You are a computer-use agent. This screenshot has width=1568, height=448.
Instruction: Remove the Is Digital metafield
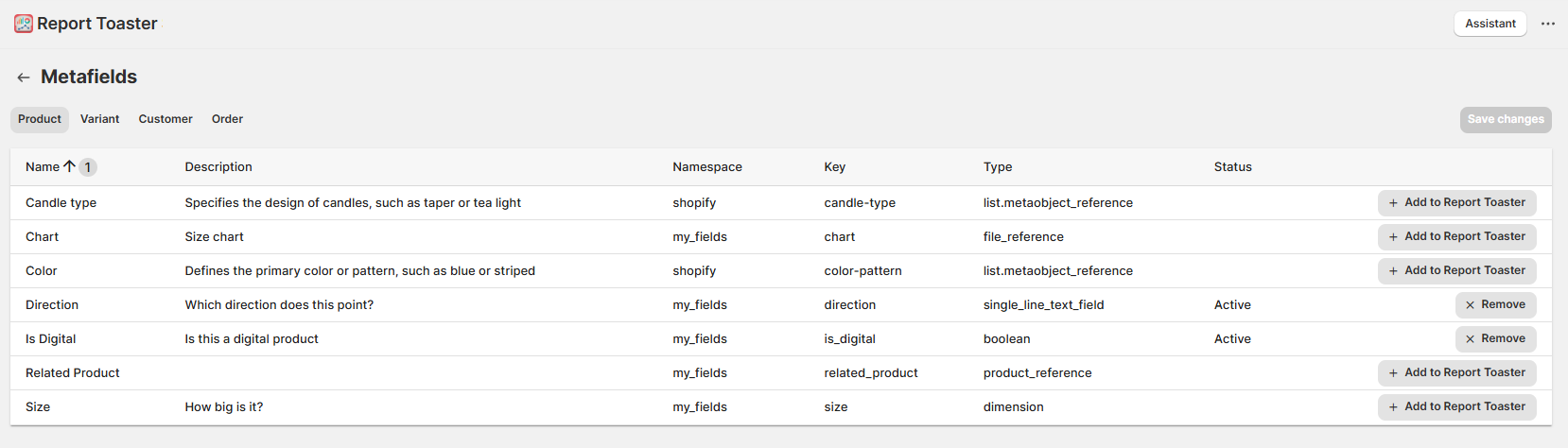[x=1495, y=339]
